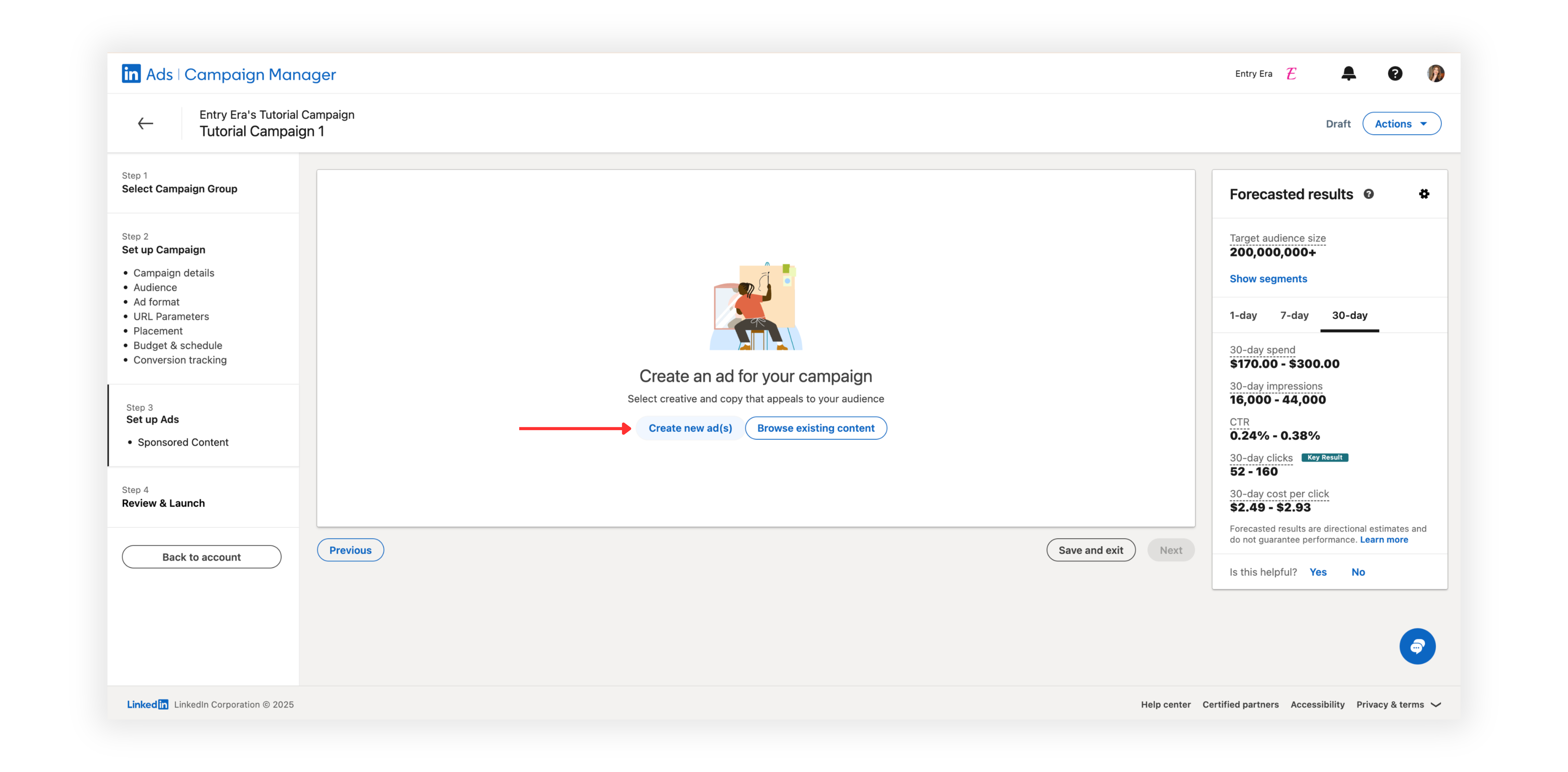This screenshot has height=772, width=1568.
Task: Answer Yes to Is this helpful
Action: (1318, 572)
